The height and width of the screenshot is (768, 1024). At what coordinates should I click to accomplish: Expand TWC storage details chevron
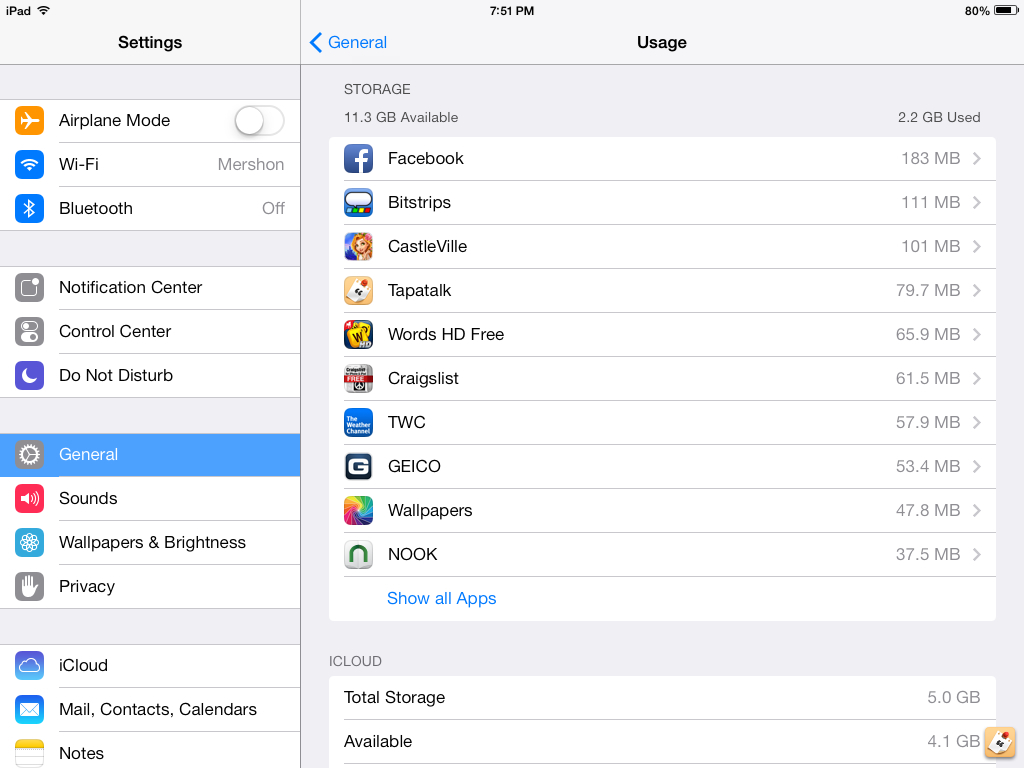(977, 423)
